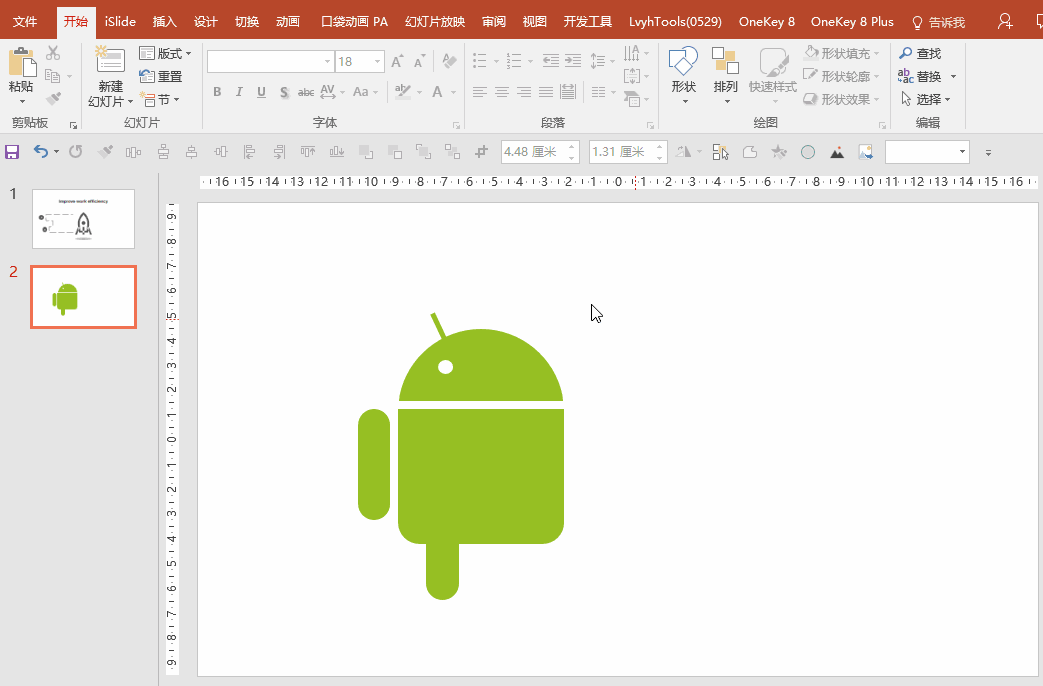
Task: Align text left
Action: click(x=480, y=92)
